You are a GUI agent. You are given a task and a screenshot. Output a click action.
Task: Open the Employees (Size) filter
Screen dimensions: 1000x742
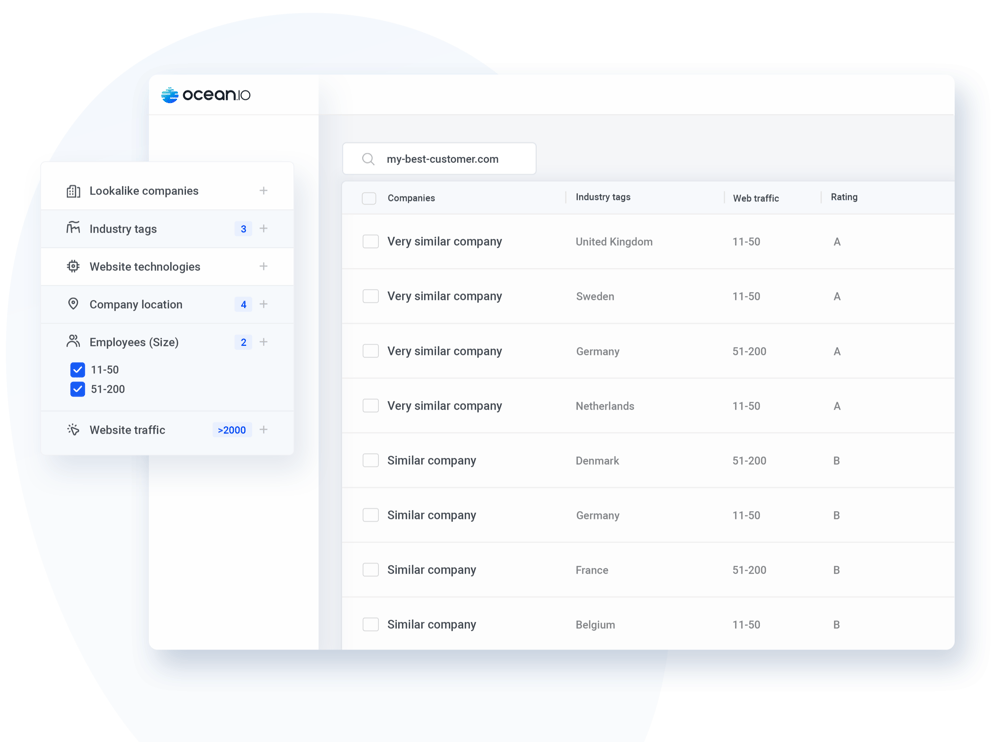167,342
